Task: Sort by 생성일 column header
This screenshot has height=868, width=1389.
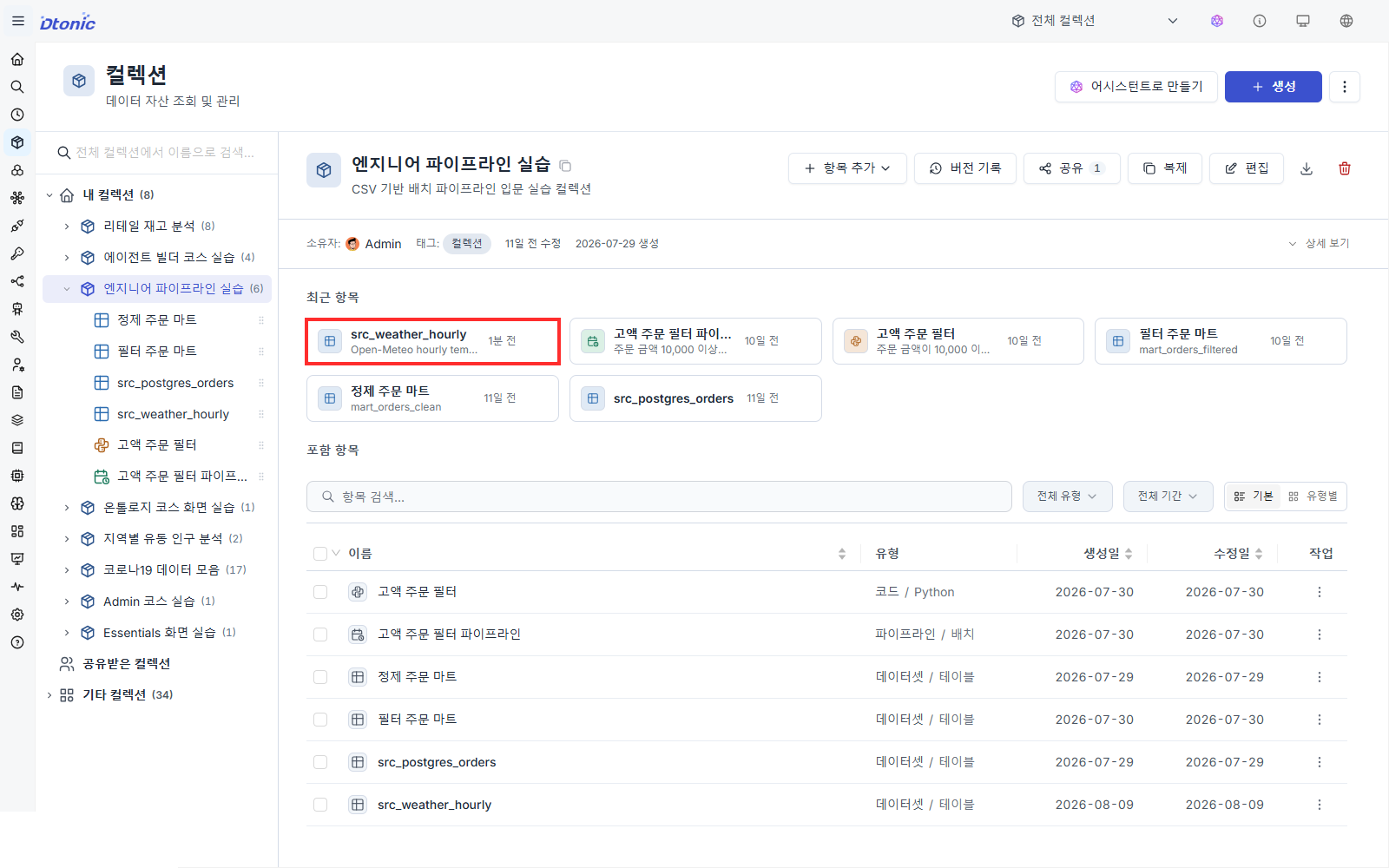Action: coord(1107,553)
